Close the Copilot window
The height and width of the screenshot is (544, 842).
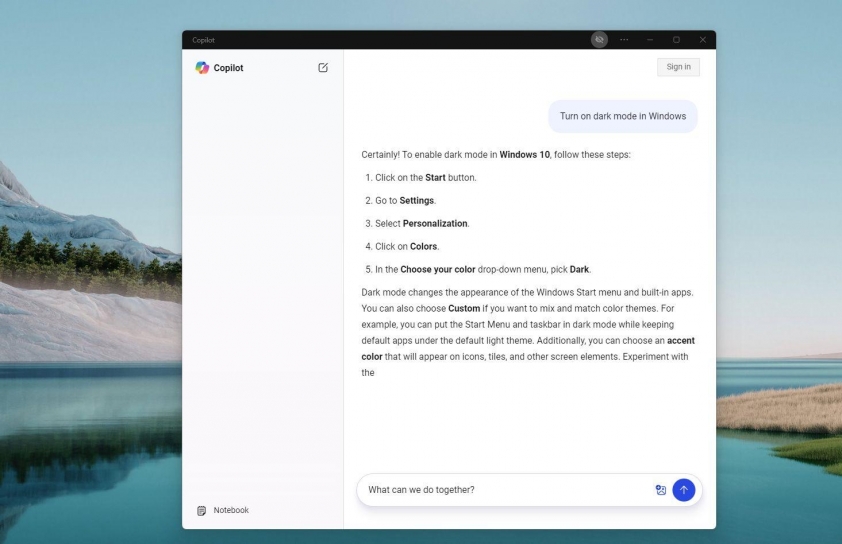click(703, 40)
